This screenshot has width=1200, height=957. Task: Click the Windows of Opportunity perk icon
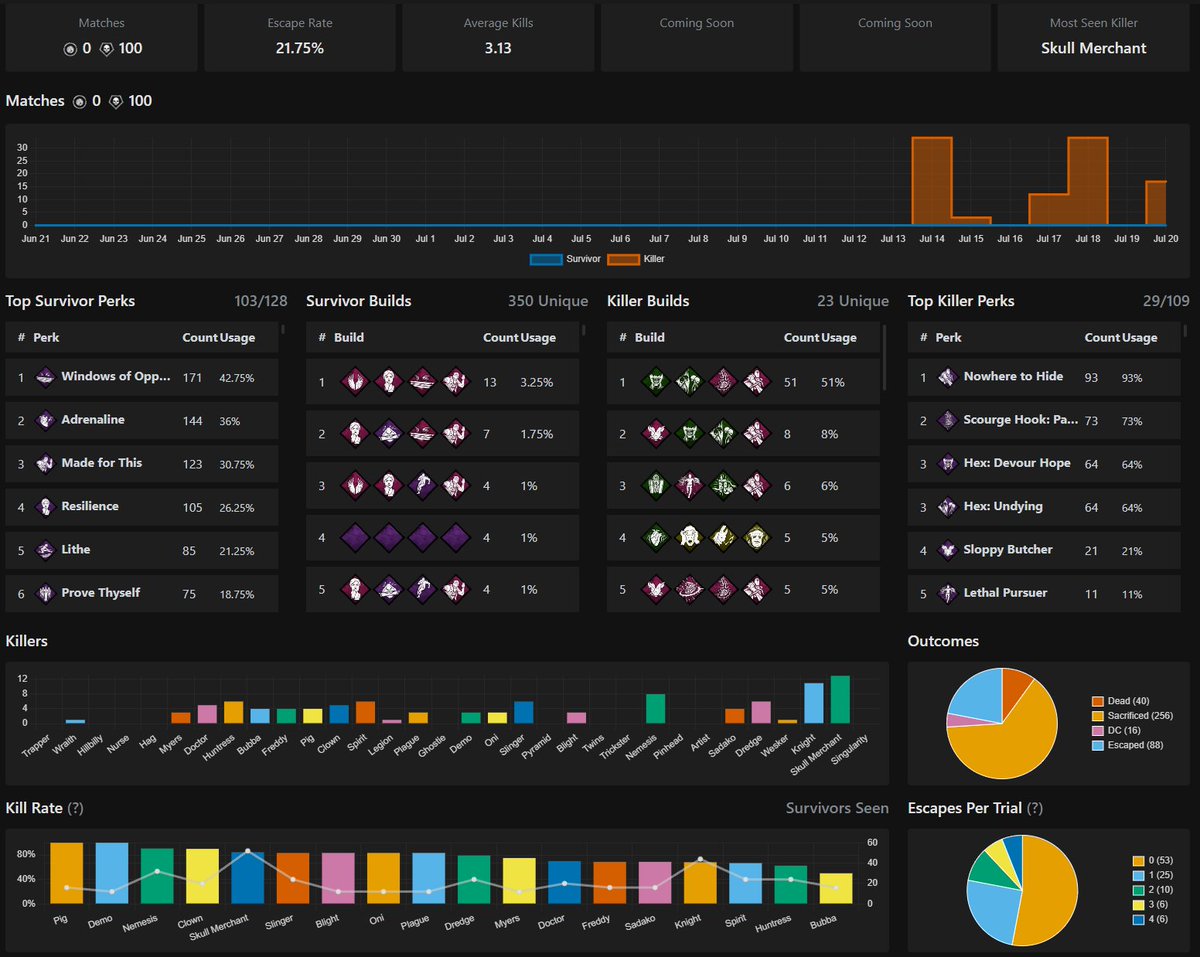tap(45, 377)
